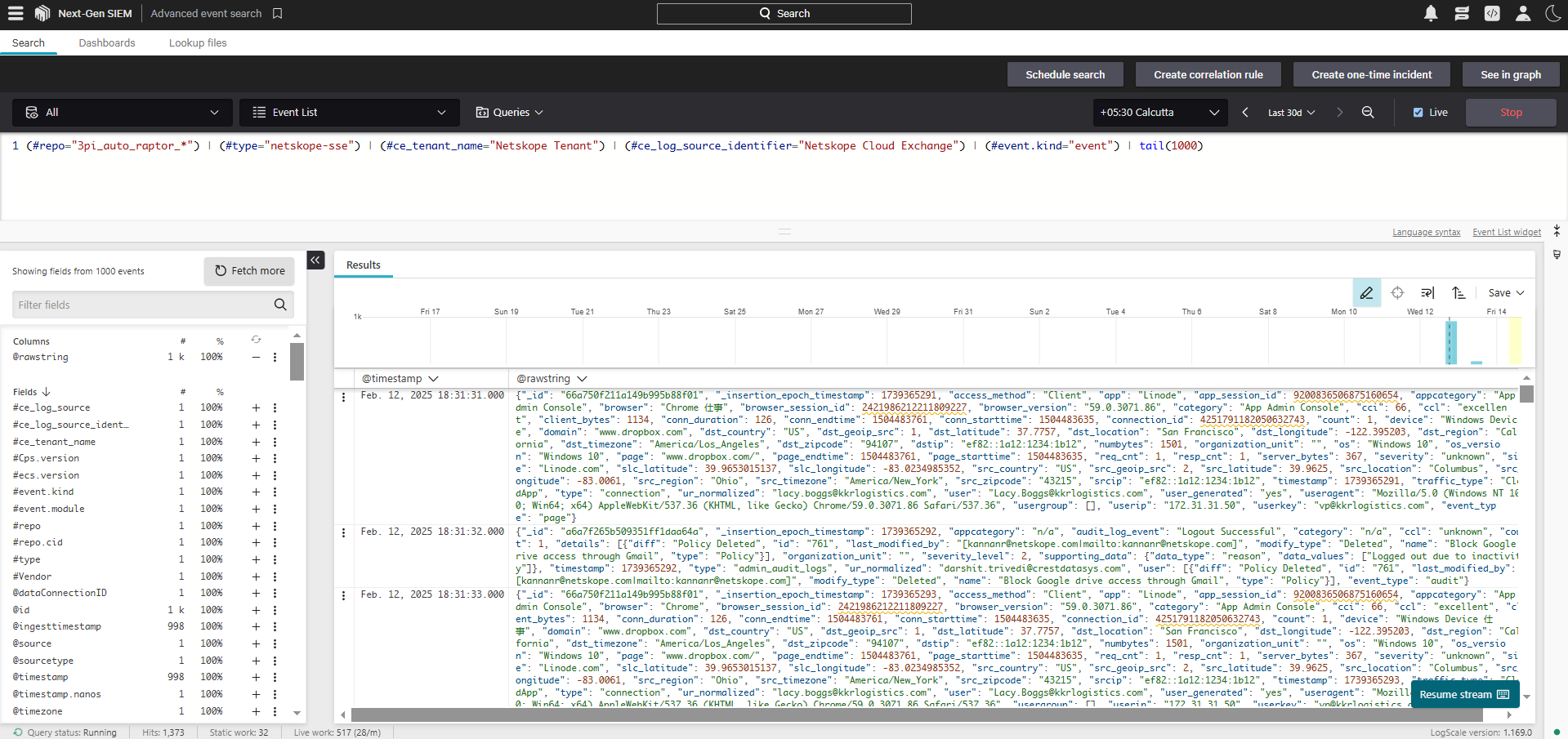Click the @ingesttimestamp field name
1568x739 pixels.
(x=57, y=627)
